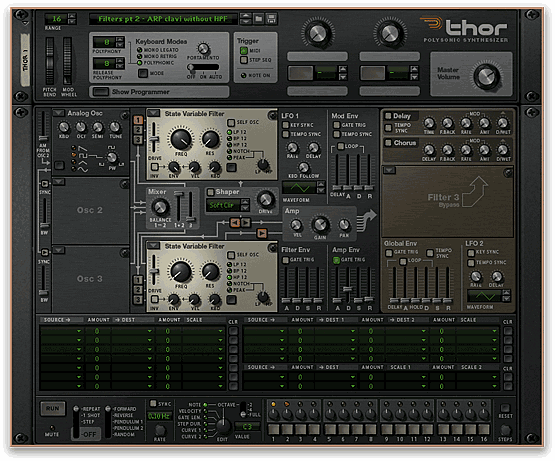Open the patch name display
The height and width of the screenshot is (461, 555).
click(163, 19)
